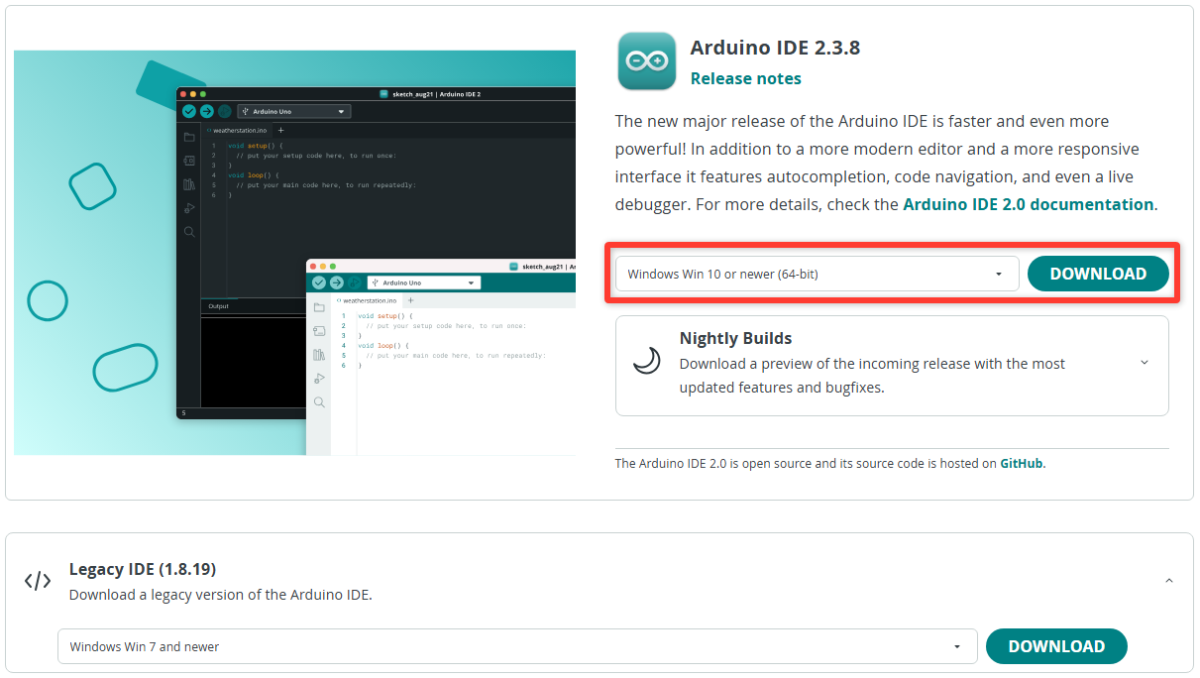Click Debug icon in light IDE sidebar
Screen dimensions: 1200x678
pos(319,378)
